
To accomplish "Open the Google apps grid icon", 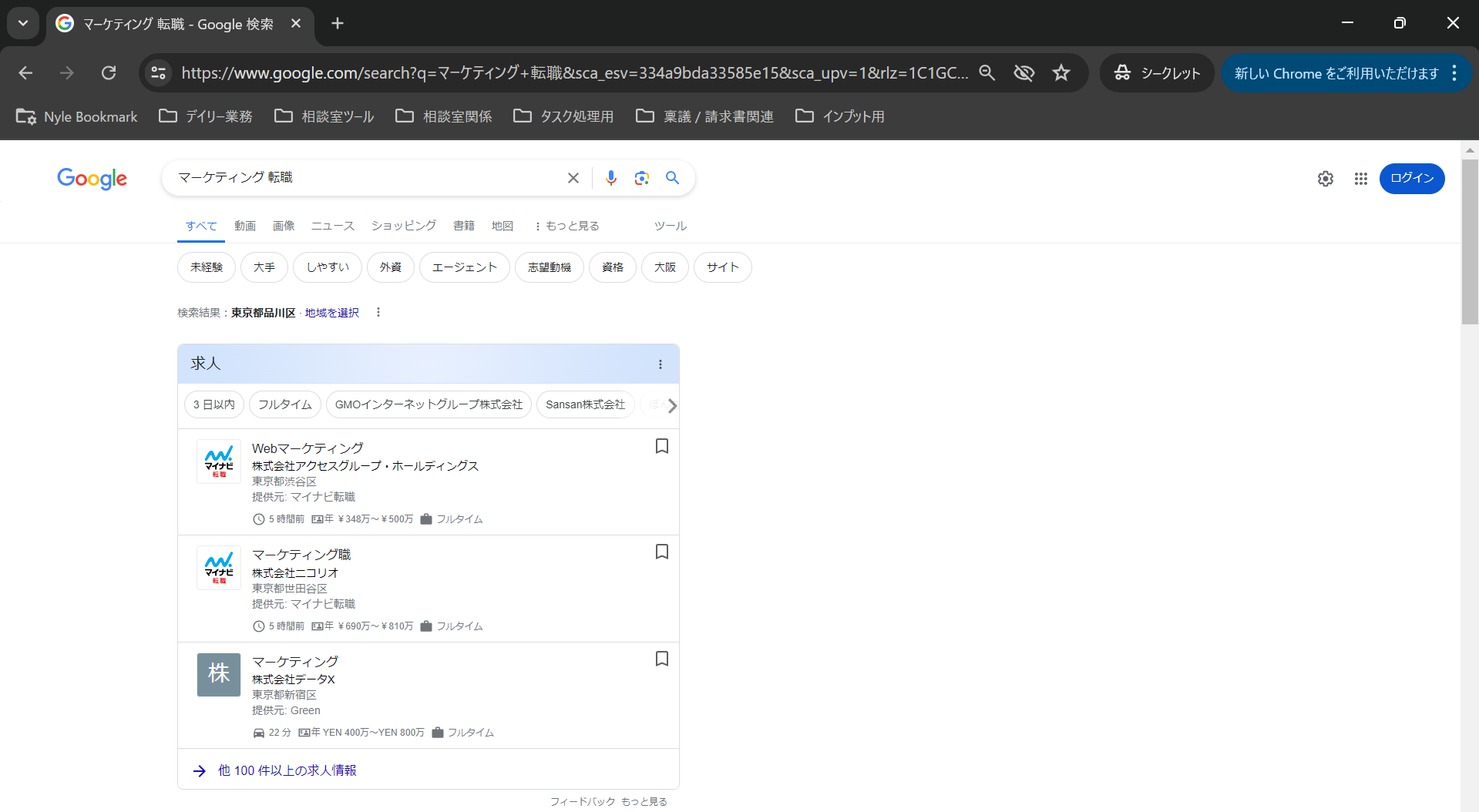I will coord(1361,179).
